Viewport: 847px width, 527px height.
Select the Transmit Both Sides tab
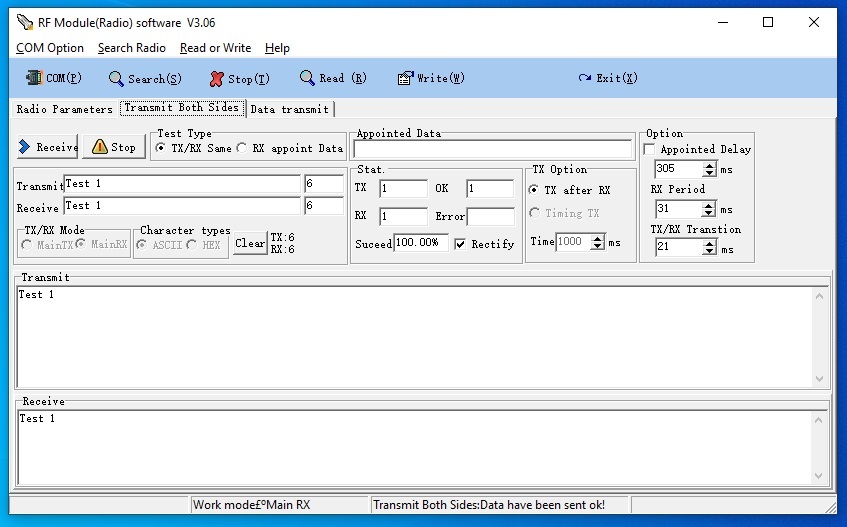[182, 107]
